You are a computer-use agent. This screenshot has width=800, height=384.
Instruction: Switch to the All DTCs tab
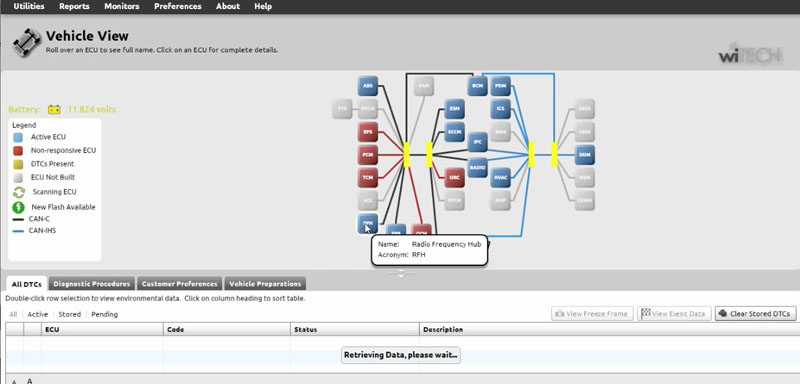coord(27,284)
